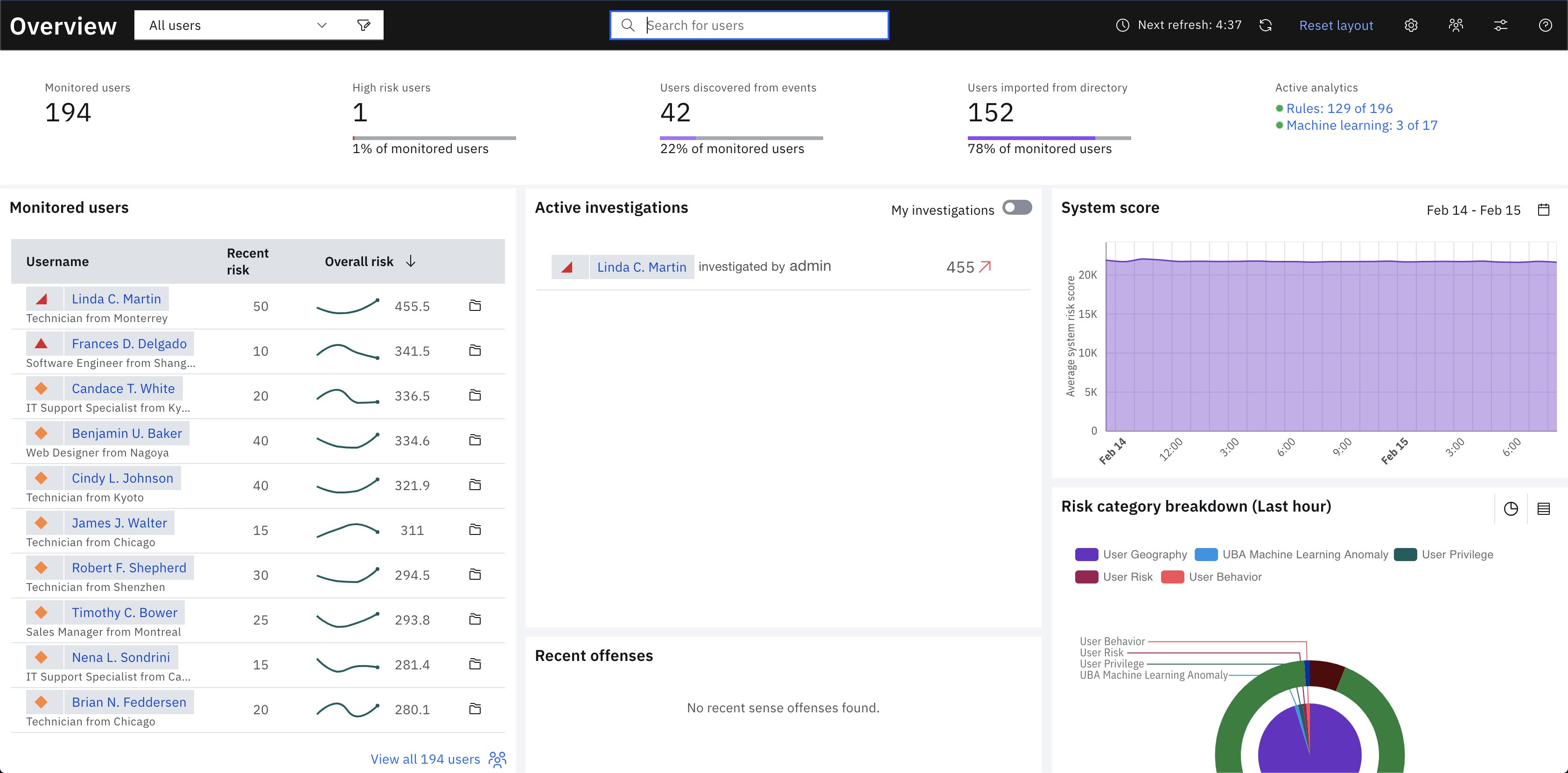Open Robert F. Shepherd user profile
The height and width of the screenshot is (773, 1568).
[x=129, y=568]
